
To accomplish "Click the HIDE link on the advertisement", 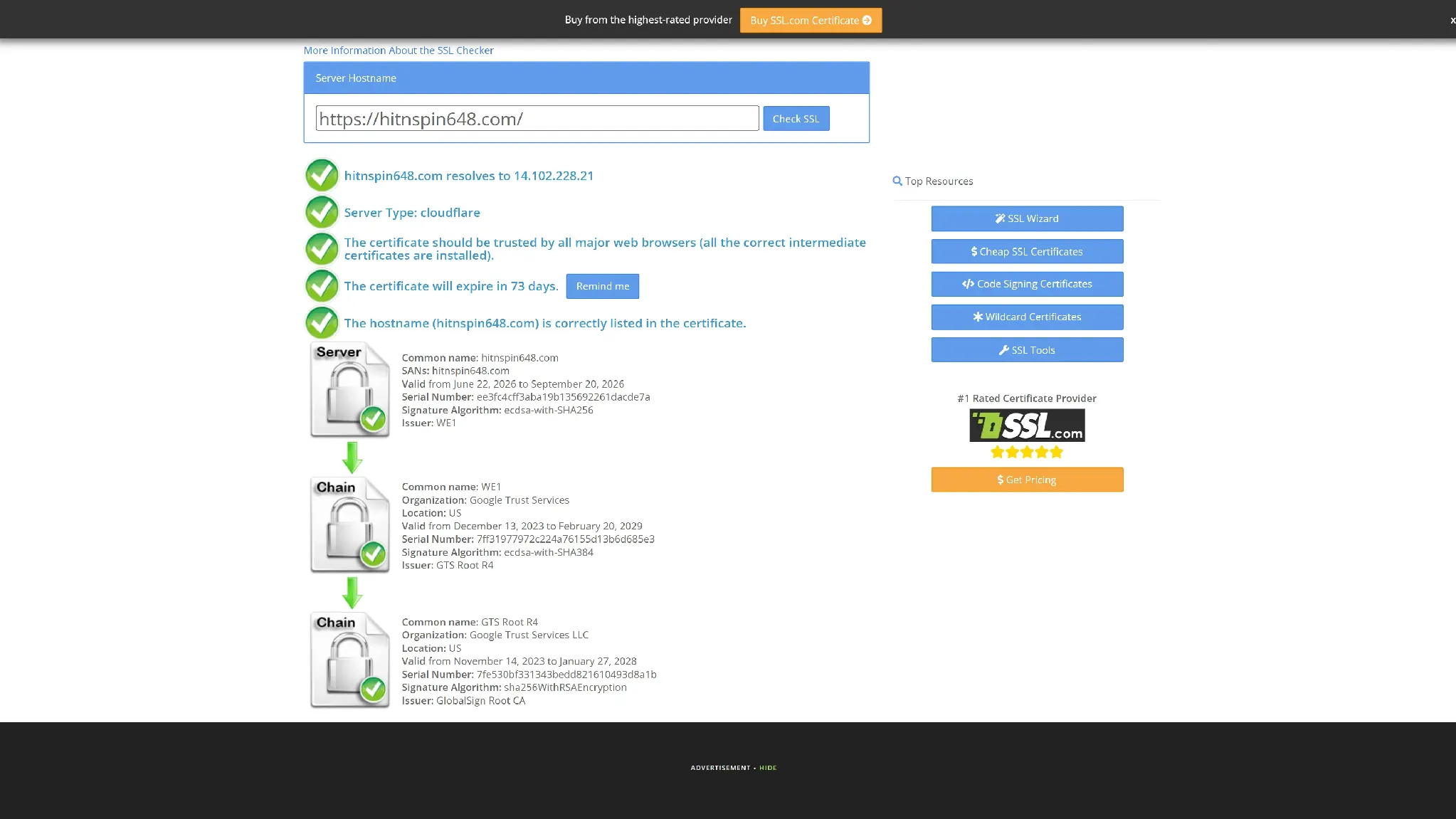I will [768, 768].
